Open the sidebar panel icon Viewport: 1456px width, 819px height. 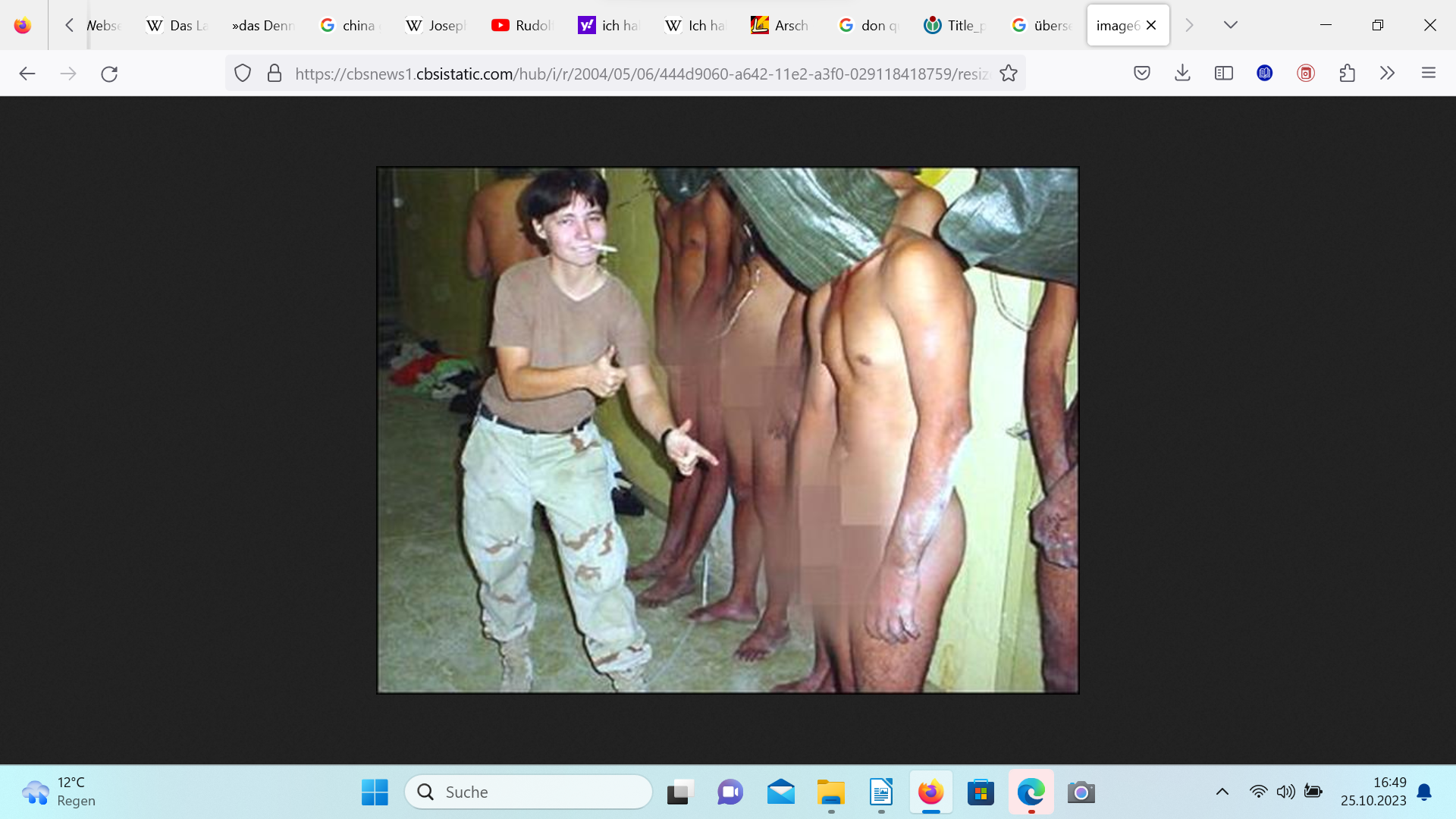point(1223,74)
